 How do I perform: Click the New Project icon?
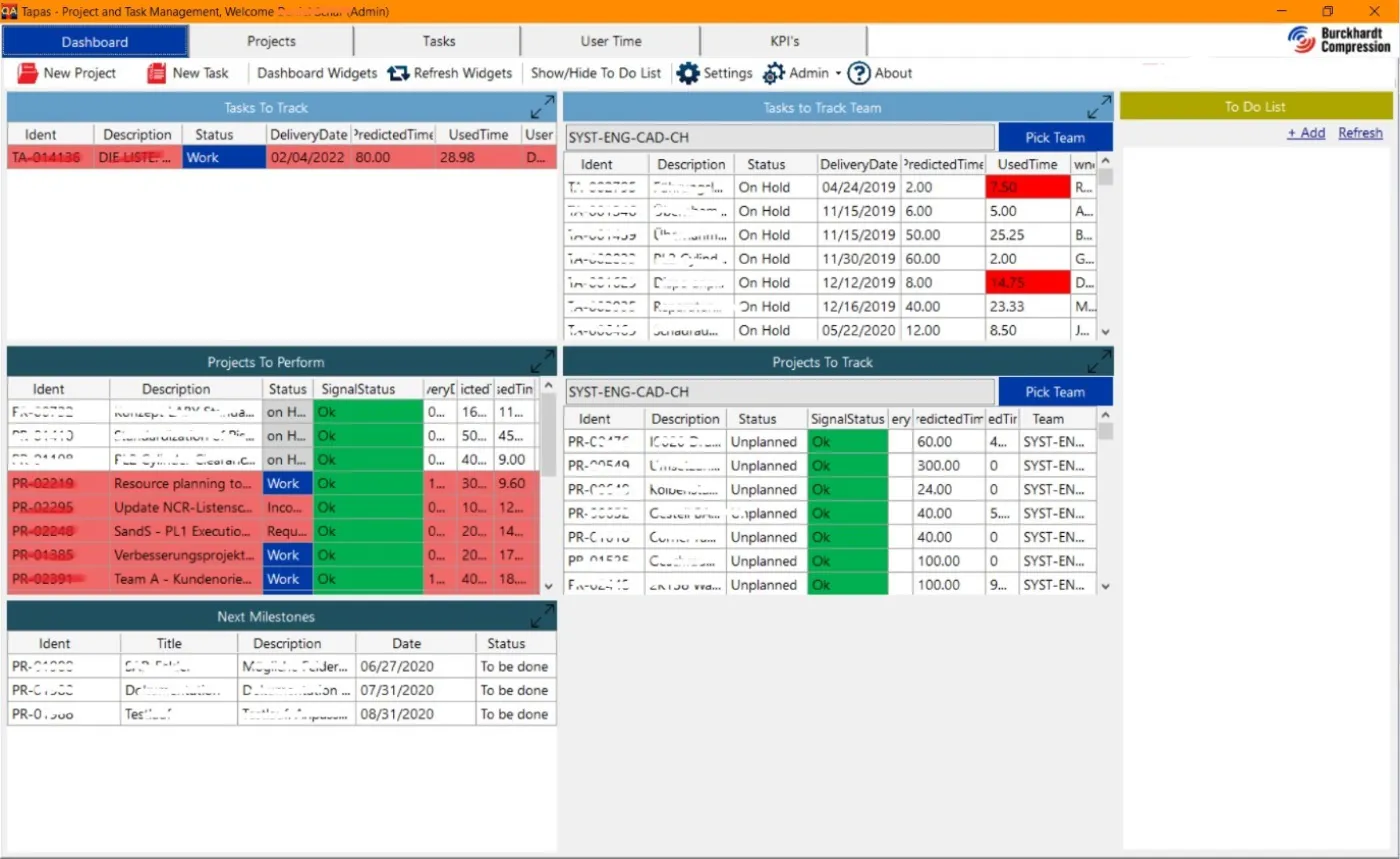click(27, 73)
